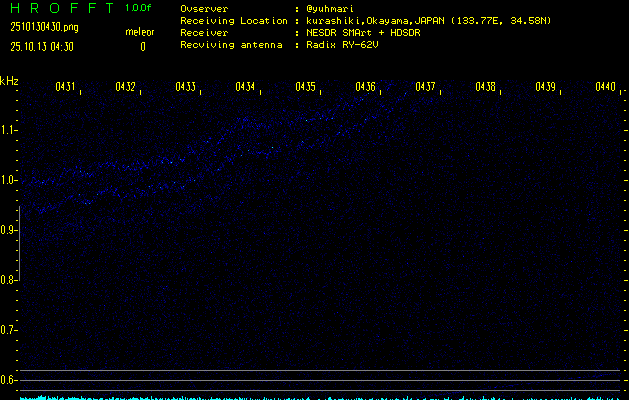This screenshot has width=629, height=400.
Task: Click the meteor count label
Action: [140, 32]
